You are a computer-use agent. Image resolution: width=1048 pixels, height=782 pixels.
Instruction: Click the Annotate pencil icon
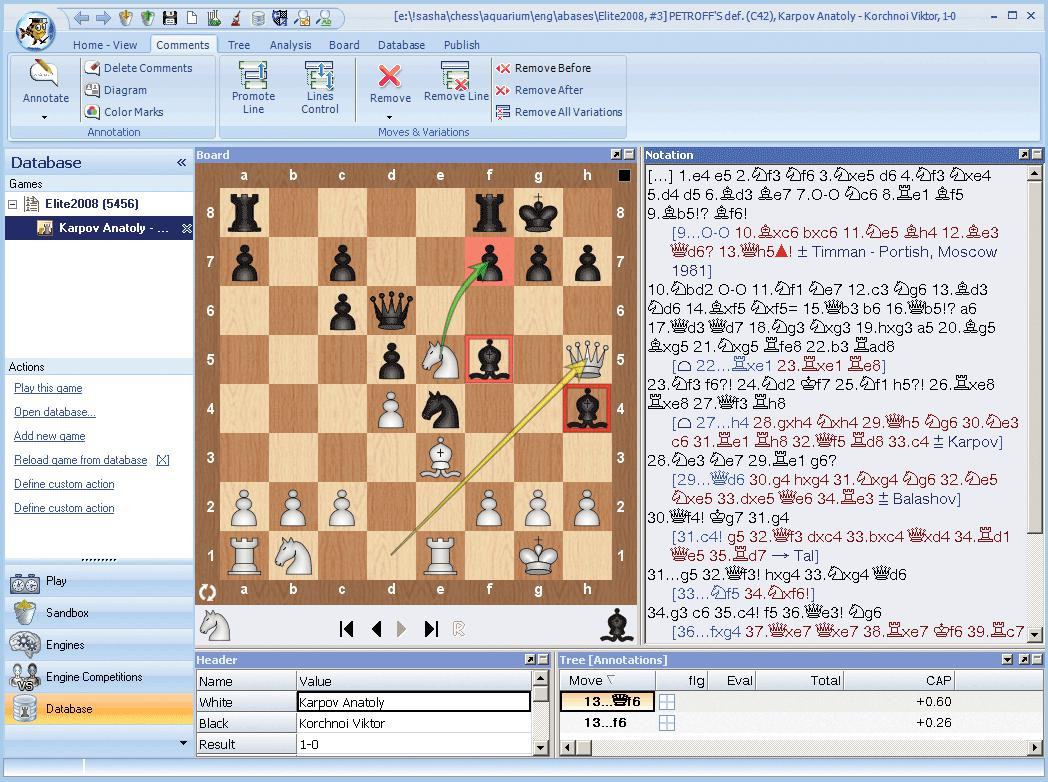click(x=44, y=74)
